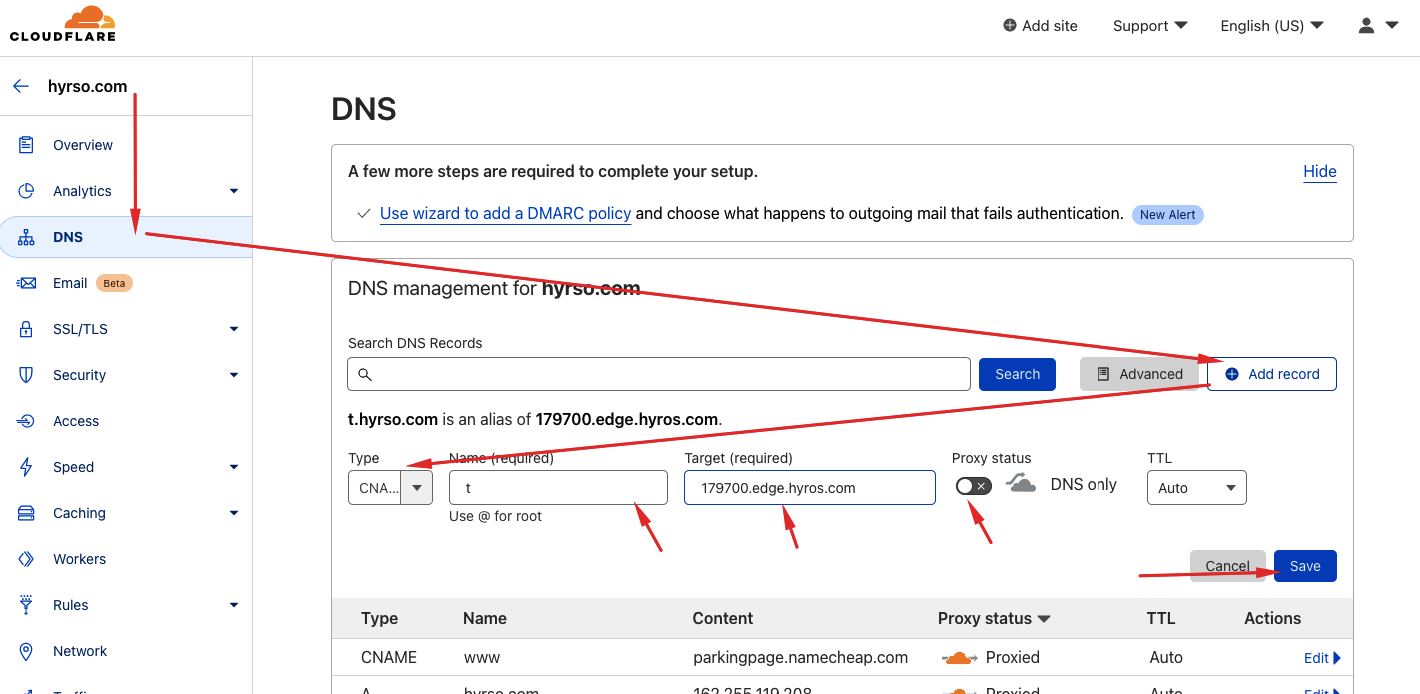Save the new CNAME record
The image size is (1420, 694).
coord(1305,565)
